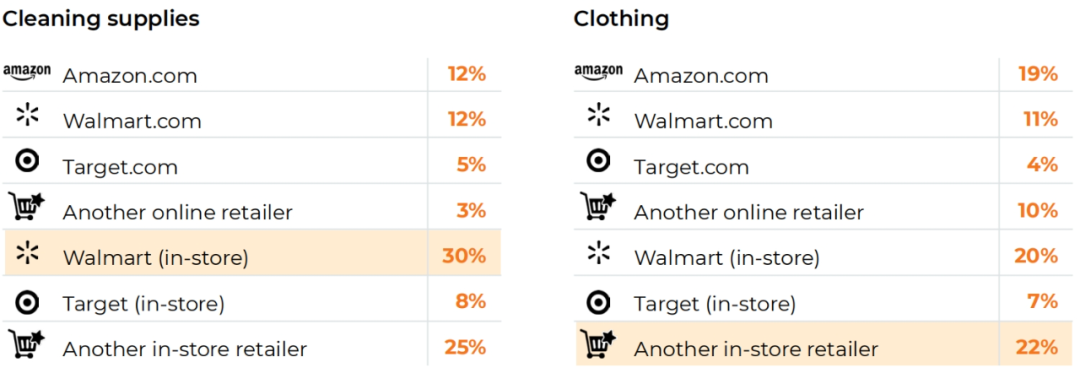Click the Amazon.com label in Clothing
This screenshot has height=373, width=1080.
(700, 76)
